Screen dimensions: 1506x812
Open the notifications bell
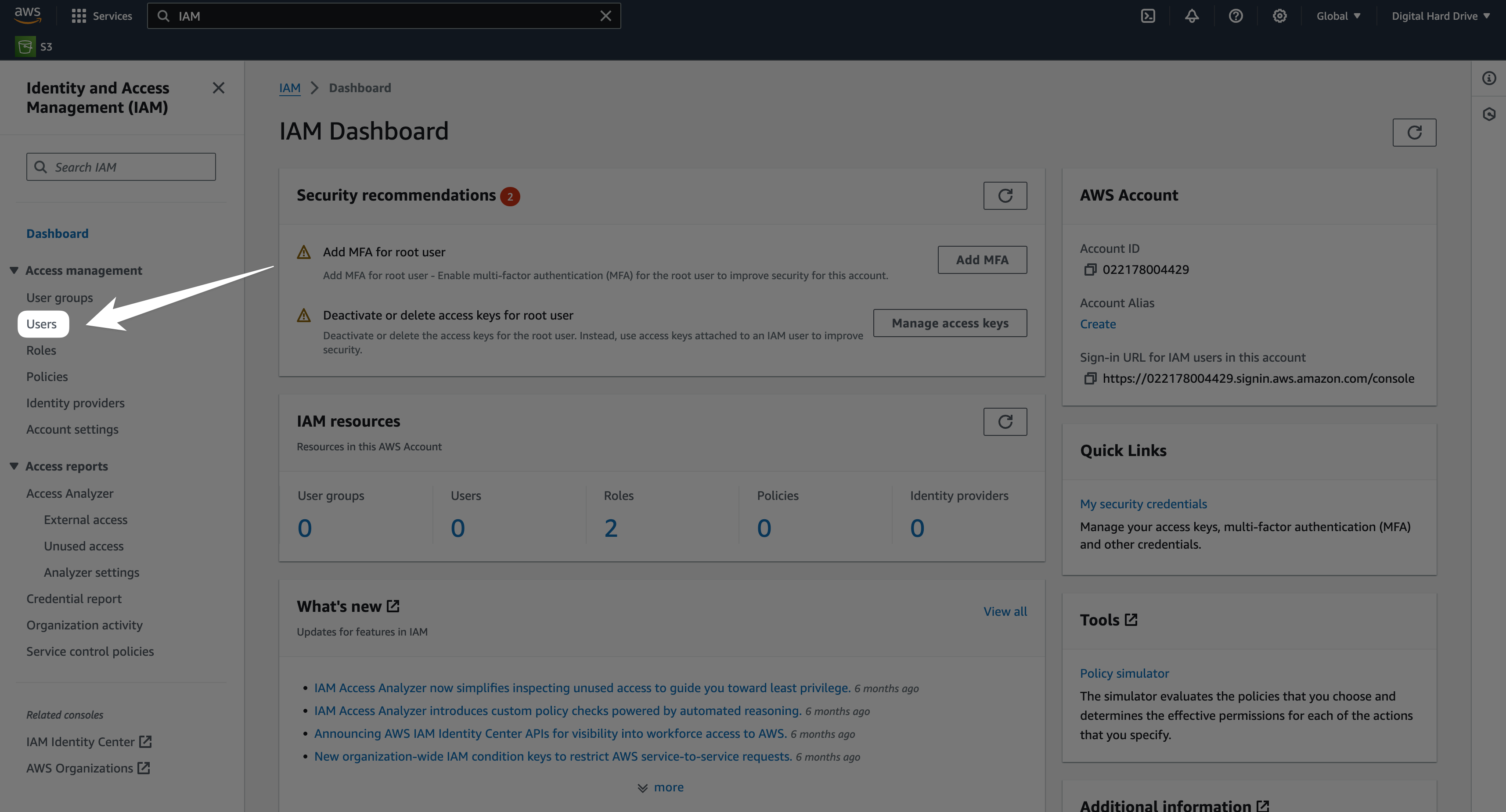(1192, 16)
